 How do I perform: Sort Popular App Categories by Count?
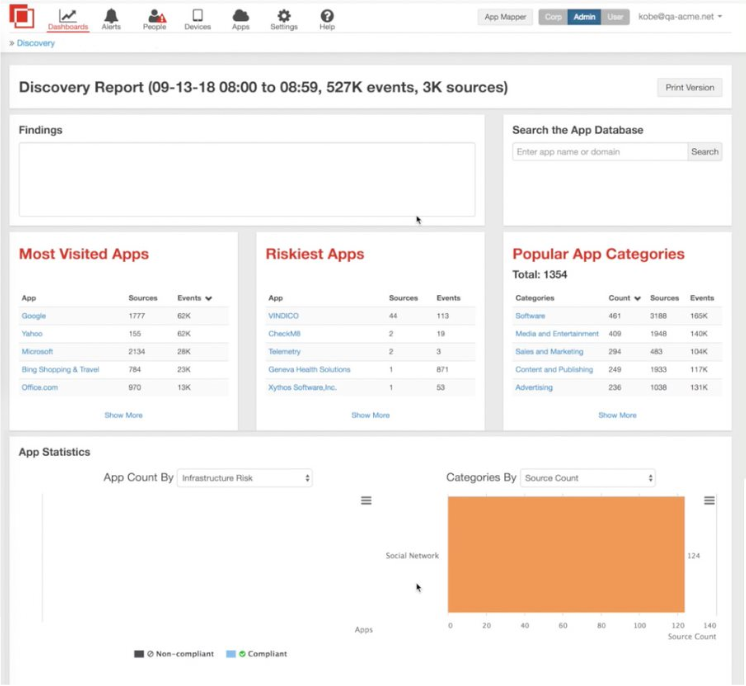click(624, 298)
